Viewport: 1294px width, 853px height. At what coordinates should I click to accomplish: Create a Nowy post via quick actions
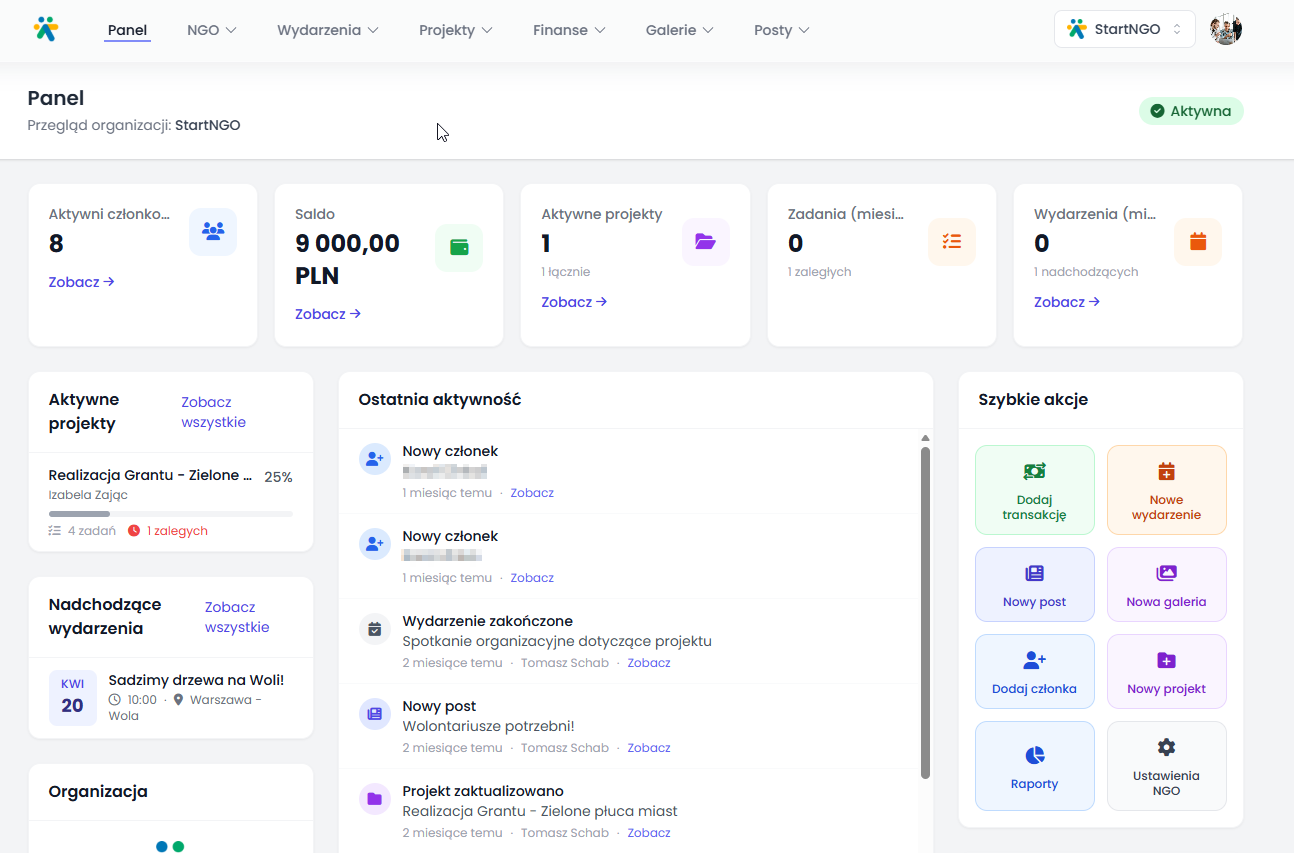[1034, 584]
